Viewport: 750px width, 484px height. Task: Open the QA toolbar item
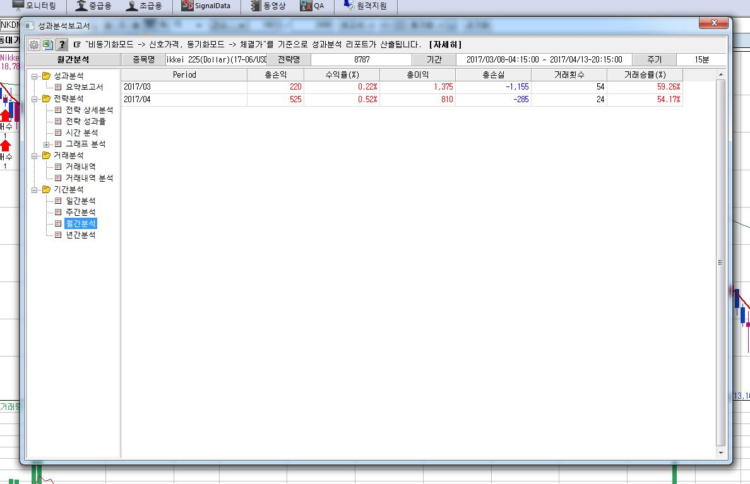[313, 6]
